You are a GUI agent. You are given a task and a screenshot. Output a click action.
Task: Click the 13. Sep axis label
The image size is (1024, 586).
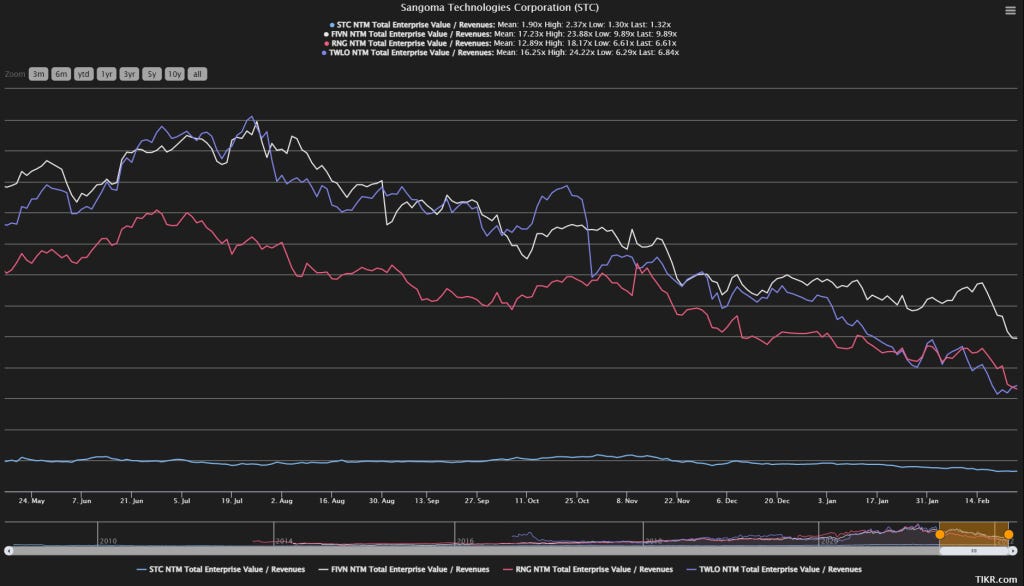pyautogui.click(x=426, y=500)
